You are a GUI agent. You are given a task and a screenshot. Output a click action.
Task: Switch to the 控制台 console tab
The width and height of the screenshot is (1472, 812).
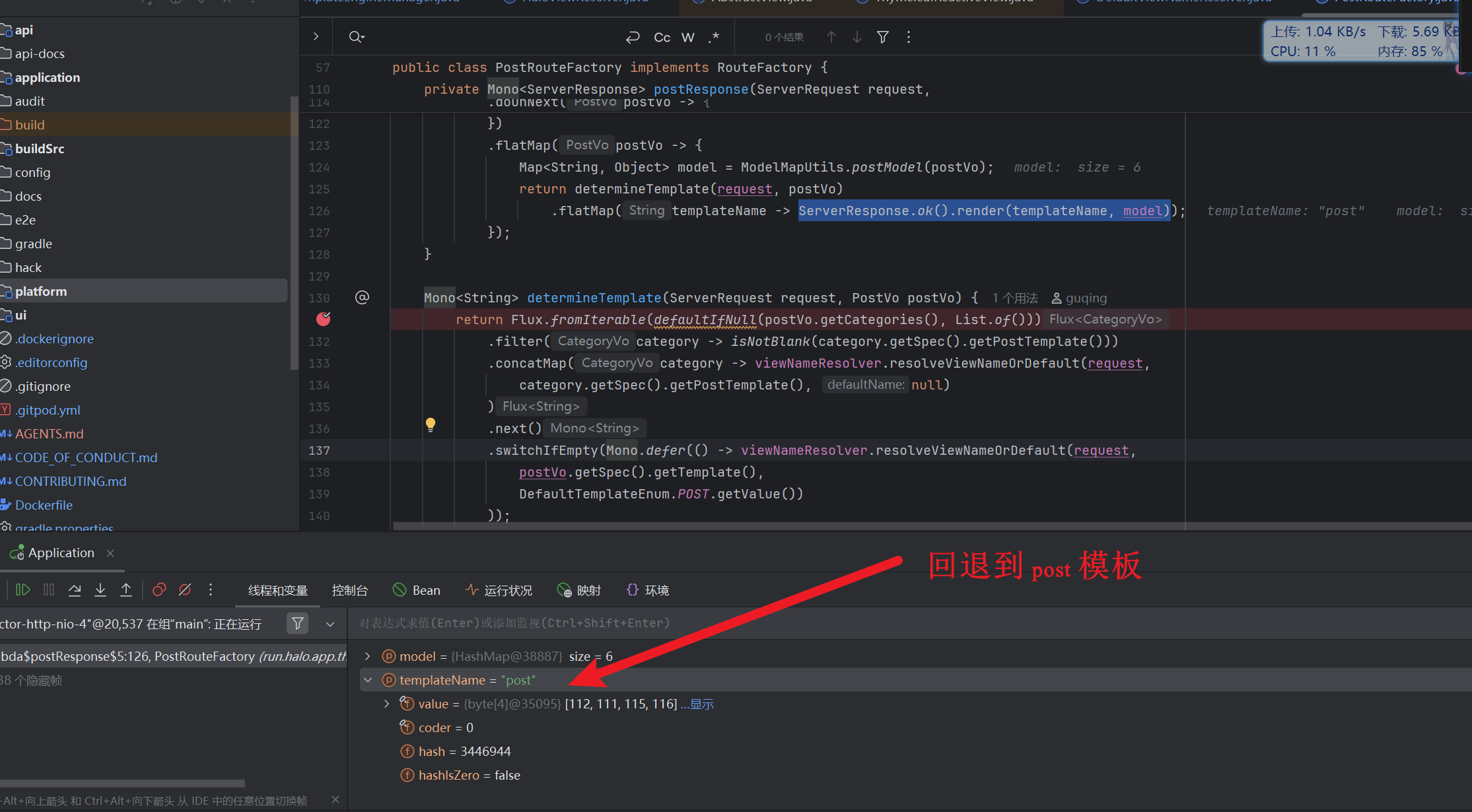(x=349, y=590)
